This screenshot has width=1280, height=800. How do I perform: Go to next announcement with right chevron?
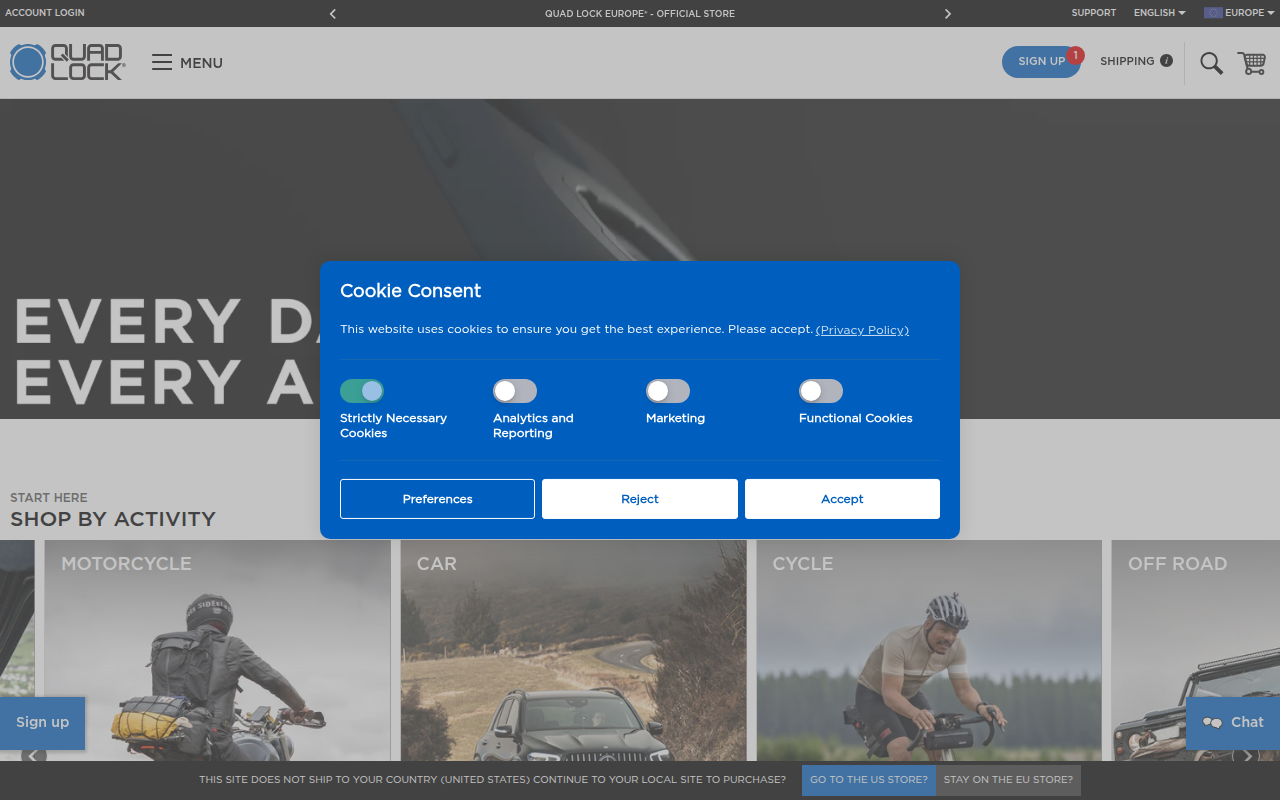coord(948,14)
